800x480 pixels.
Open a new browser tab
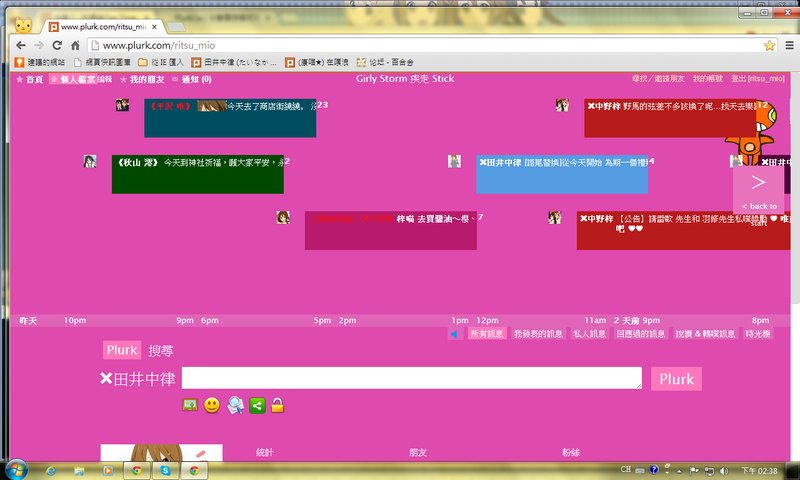[176, 27]
